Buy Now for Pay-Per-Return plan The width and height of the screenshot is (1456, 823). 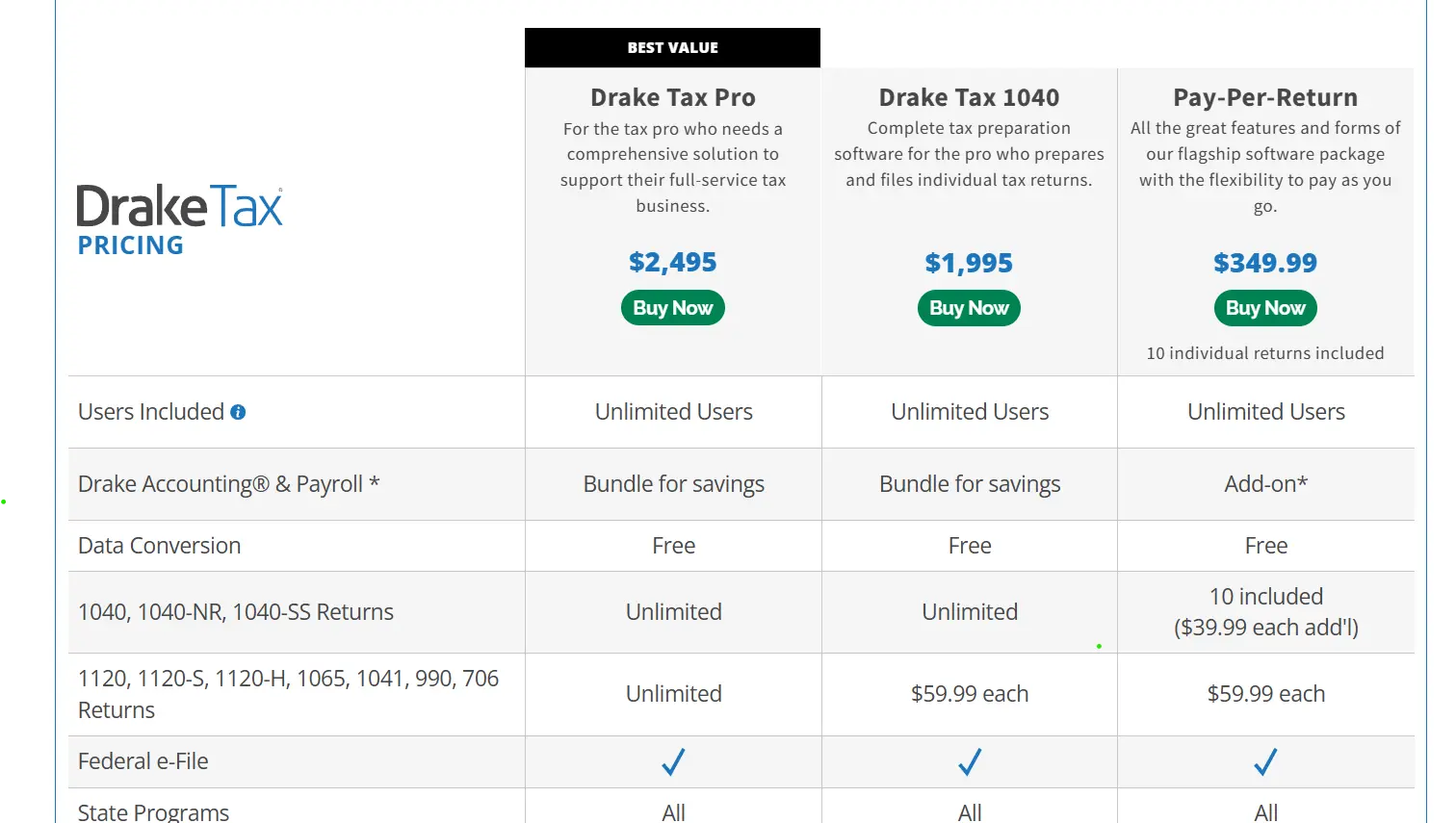tap(1265, 308)
